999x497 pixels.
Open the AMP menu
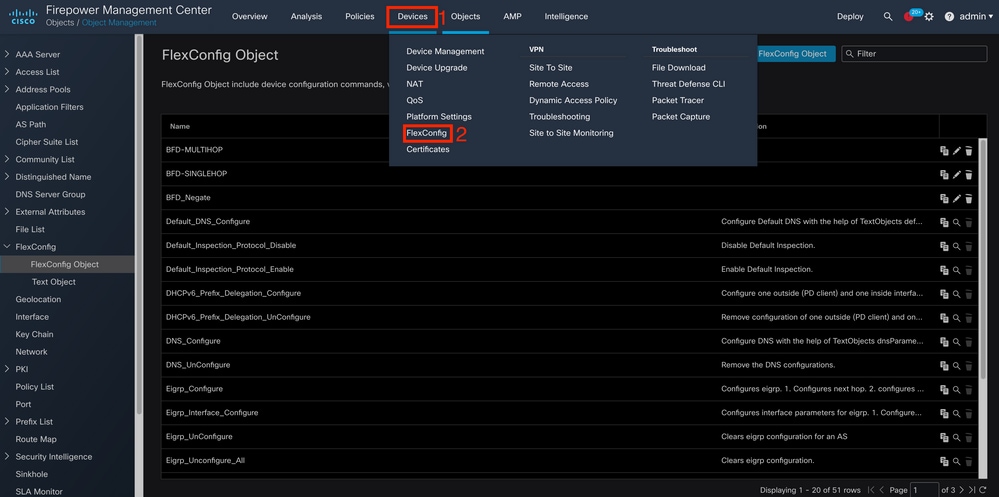[x=512, y=17]
